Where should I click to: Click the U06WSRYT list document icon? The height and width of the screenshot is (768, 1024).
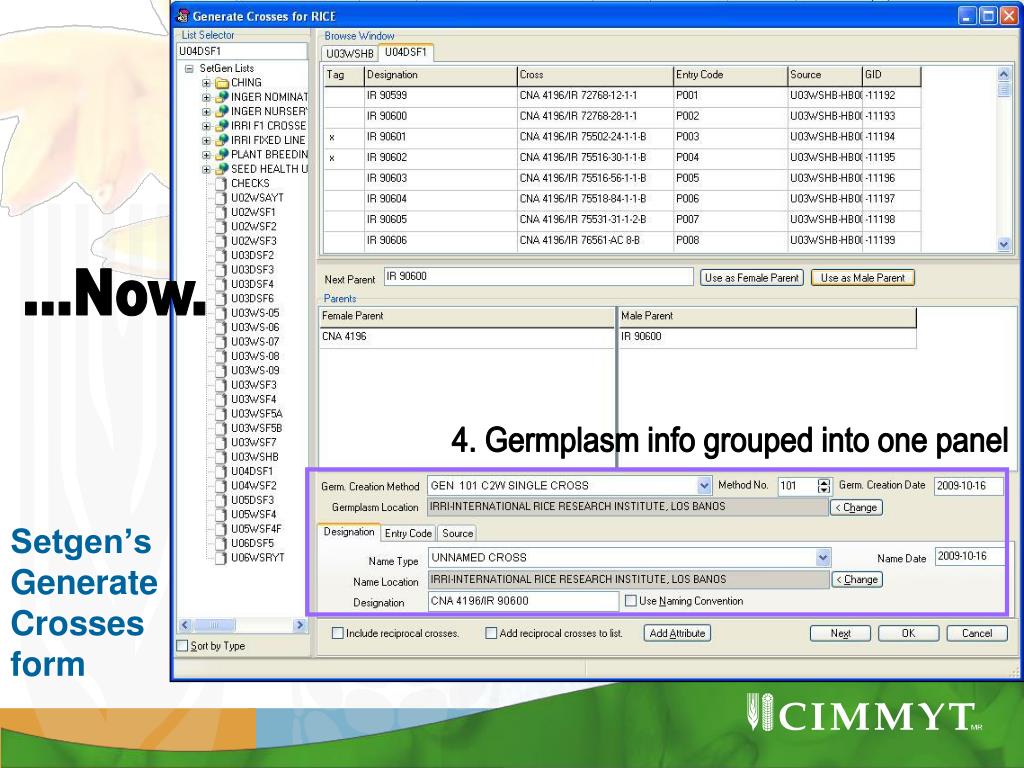pyautogui.click(x=221, y=558)
